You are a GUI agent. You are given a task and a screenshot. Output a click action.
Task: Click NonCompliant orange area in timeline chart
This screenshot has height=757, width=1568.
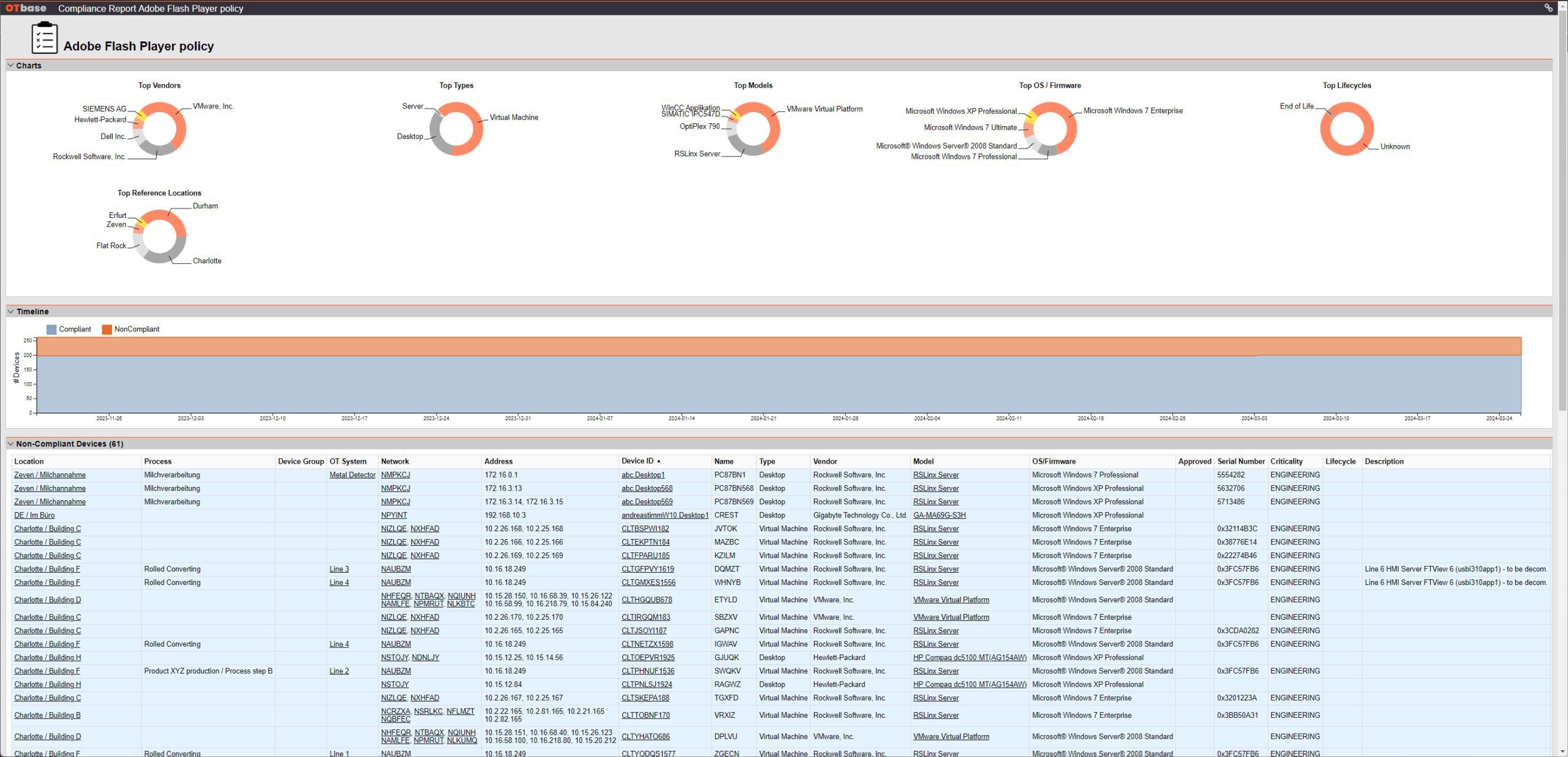(x=778, y=346)
